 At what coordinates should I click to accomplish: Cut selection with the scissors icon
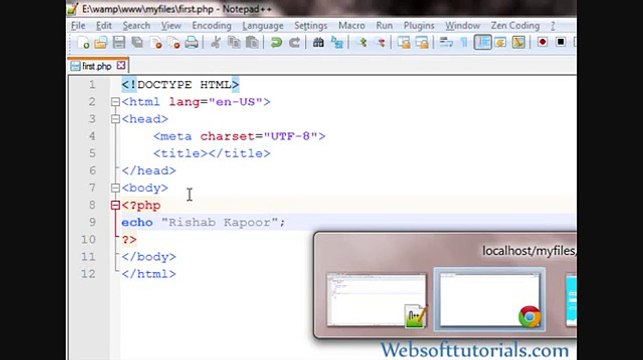pyautogui.click(x=215, y=42)
